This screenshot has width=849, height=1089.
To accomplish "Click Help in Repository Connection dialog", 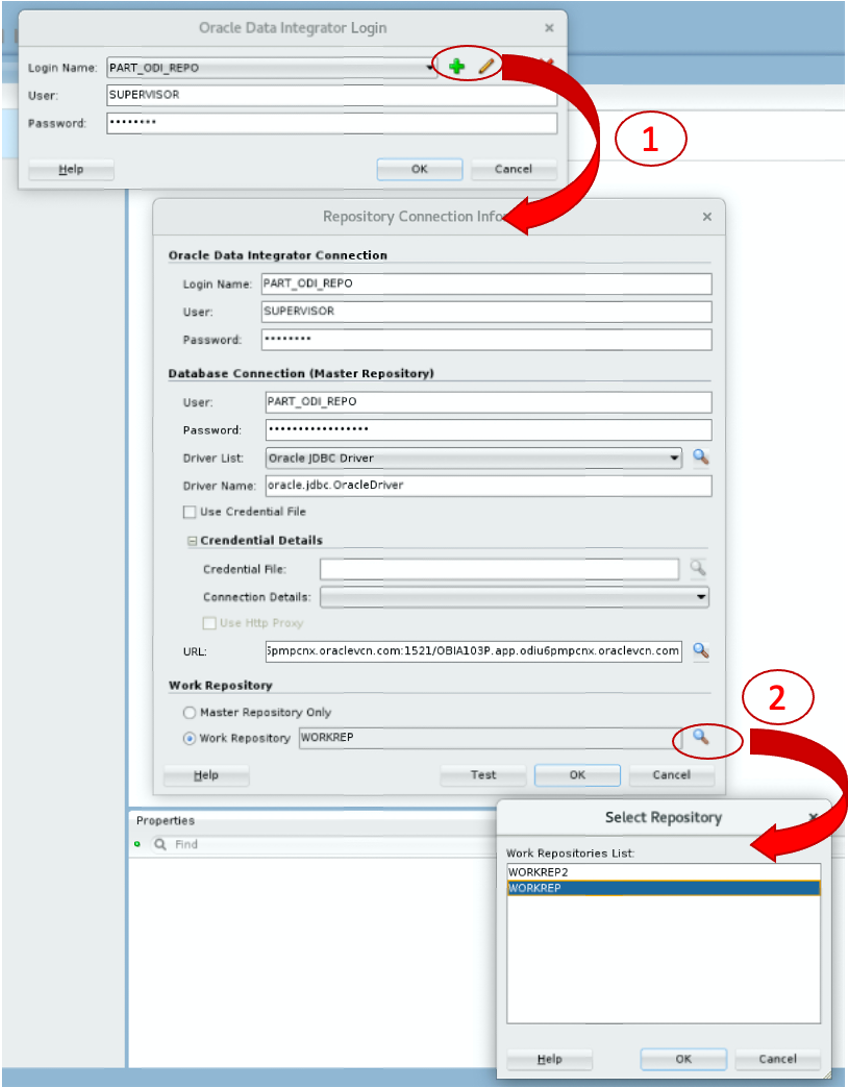I will 206,775.
